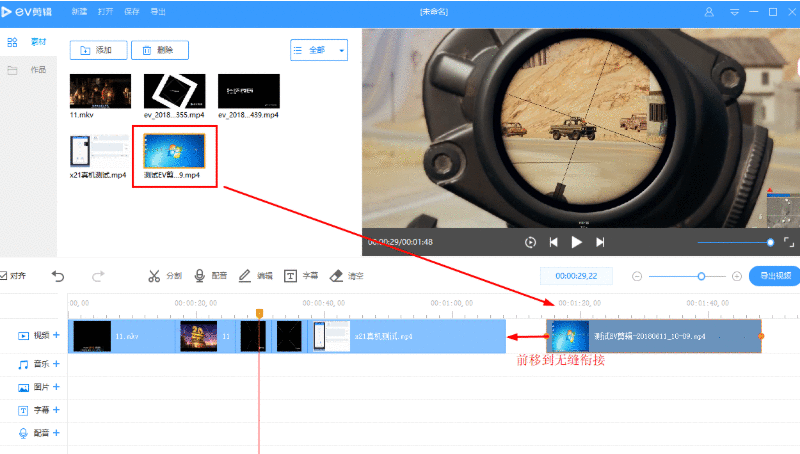800x454 pixels.
Task: Undo the last action
Action: (x=58, y=276)
